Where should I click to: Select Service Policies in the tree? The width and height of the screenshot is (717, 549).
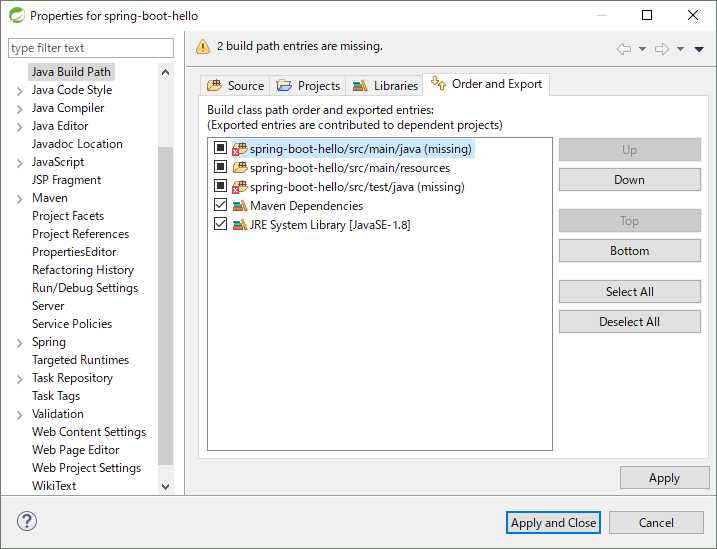72,324
